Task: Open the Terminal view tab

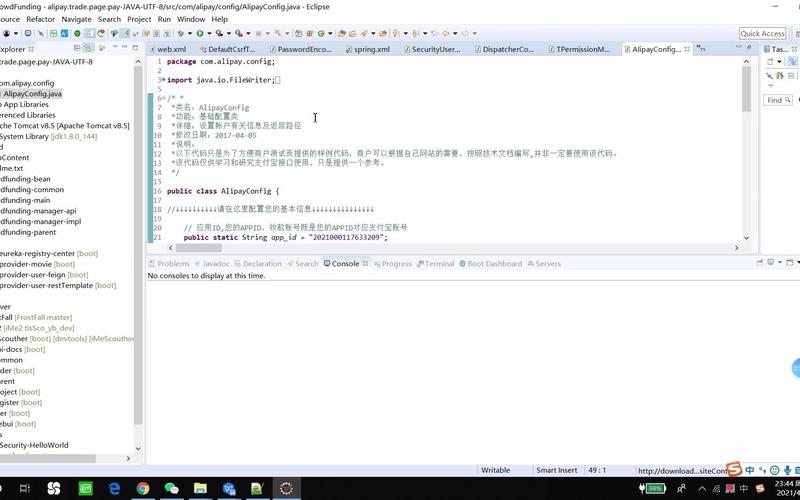Action: pos(435,263)
